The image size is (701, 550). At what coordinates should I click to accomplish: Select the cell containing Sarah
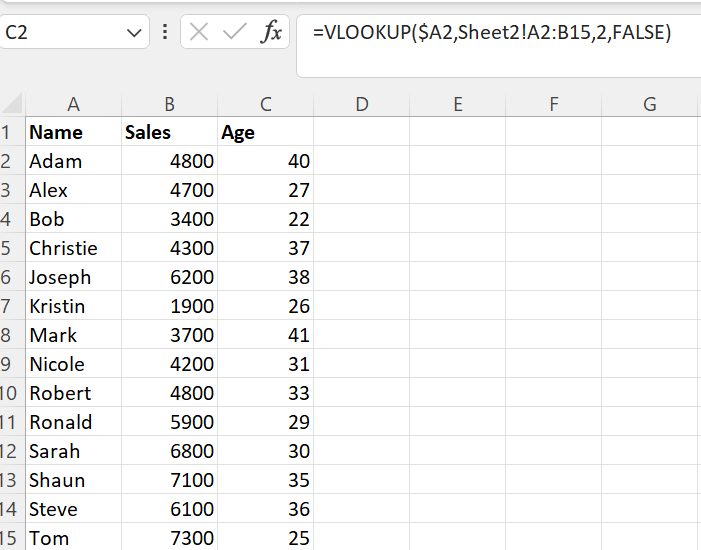[73, 450]
